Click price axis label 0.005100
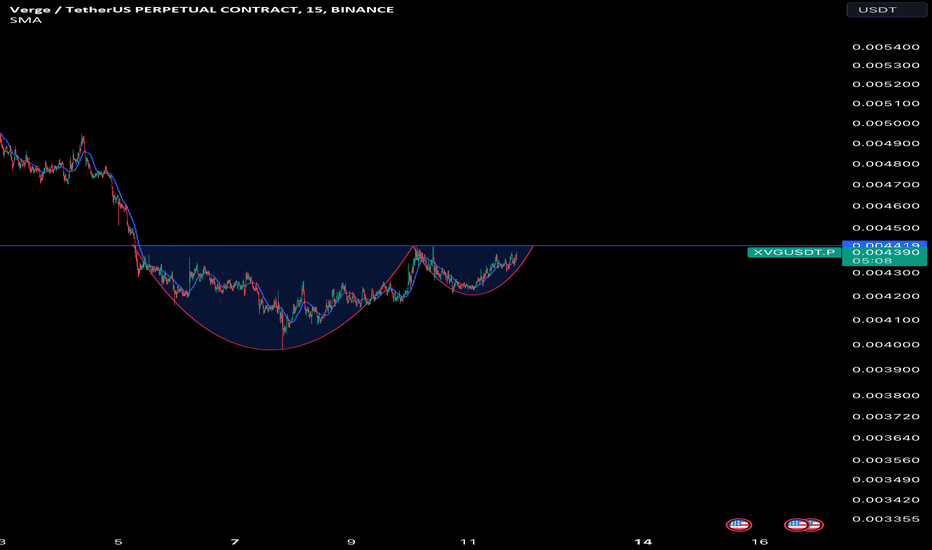 point(886,103)
